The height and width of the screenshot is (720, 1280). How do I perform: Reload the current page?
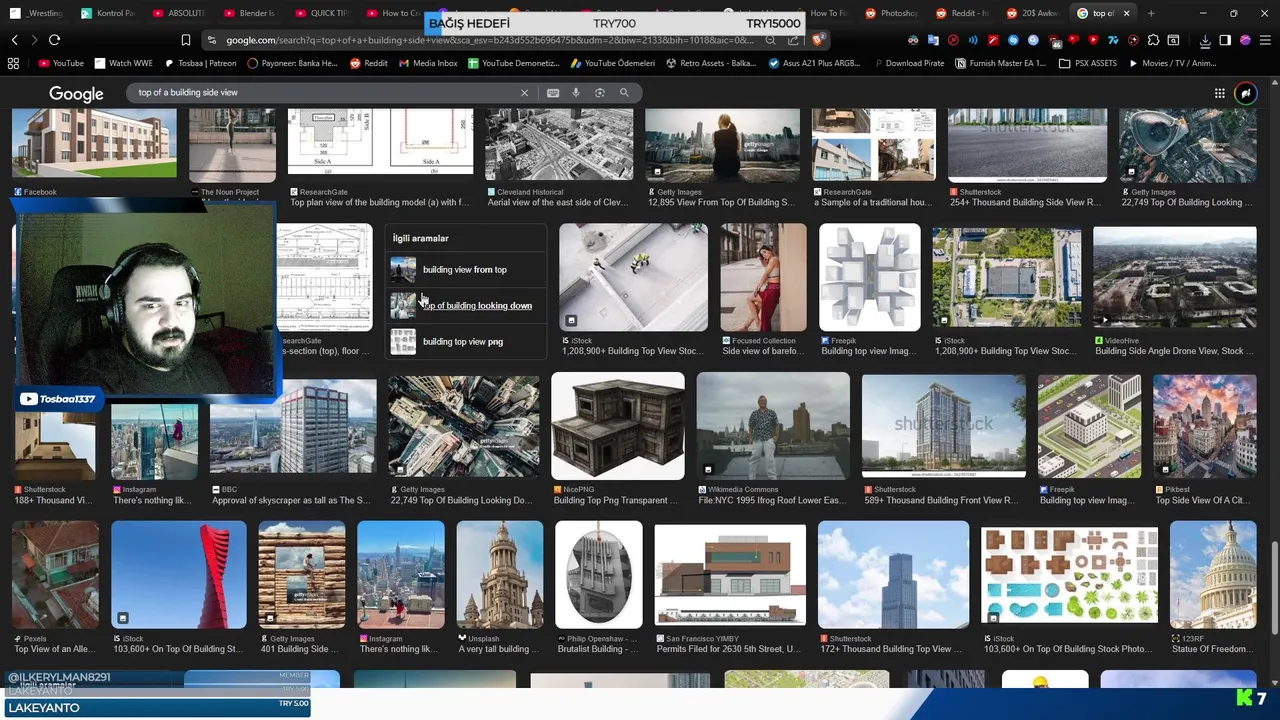(54, 40)
